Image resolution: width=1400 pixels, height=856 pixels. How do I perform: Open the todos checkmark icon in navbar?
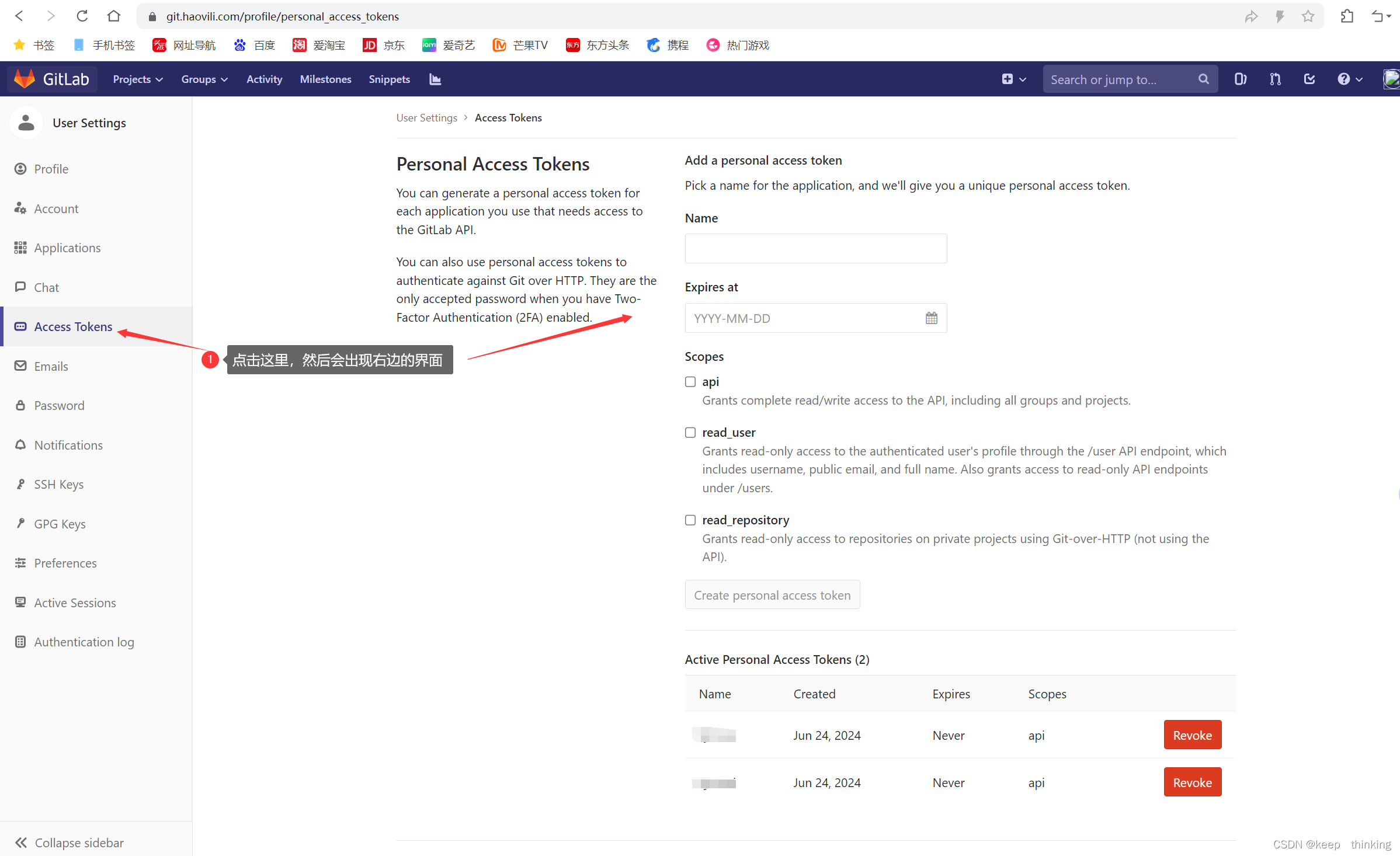[x=1309, y=78]
